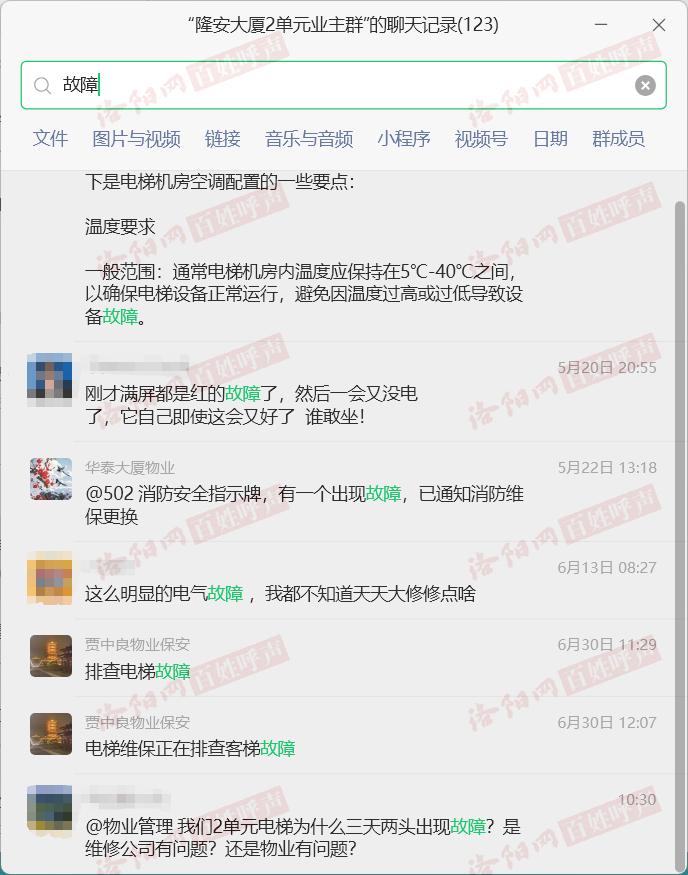Clear the search text with the X icon
Viewport: 688px width, 875px height.
[645, 85]
